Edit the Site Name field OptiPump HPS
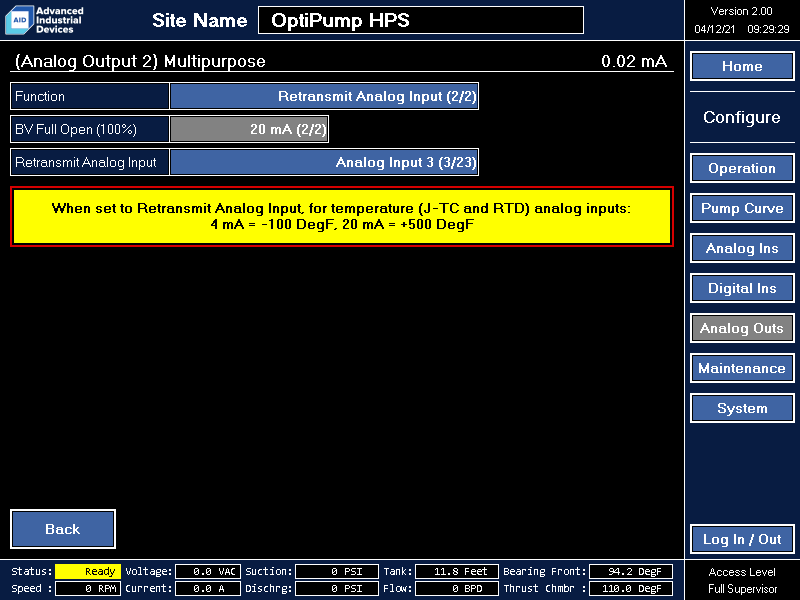This screenshot has height=600, width=800. (421, 20)
